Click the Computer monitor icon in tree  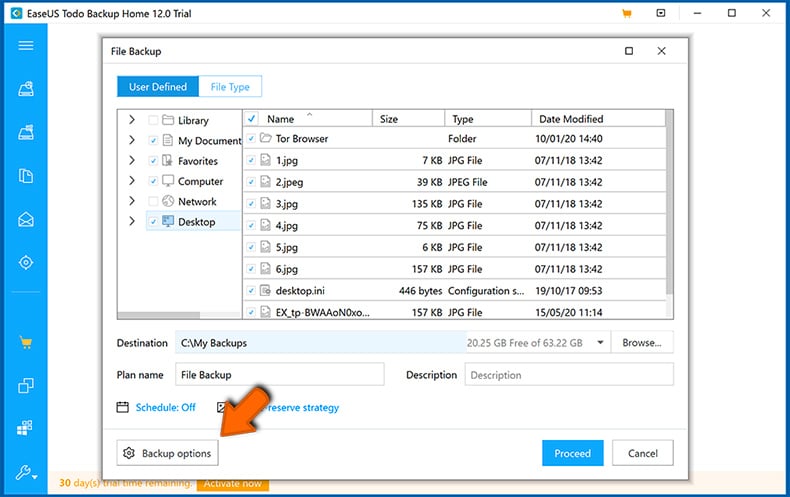tap(168, 181)
